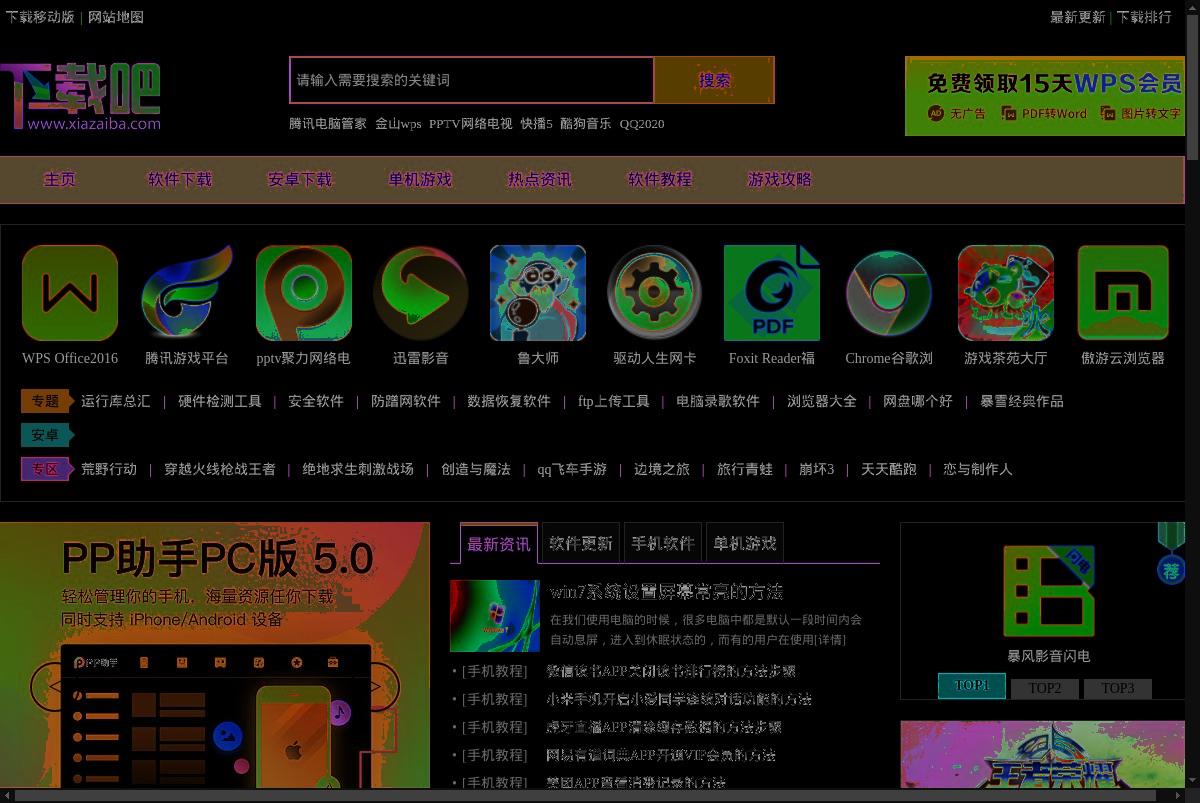Open the 腾讯游戏平台 icon
Screen dimensions: 1200x803
[x=187, y=293]
